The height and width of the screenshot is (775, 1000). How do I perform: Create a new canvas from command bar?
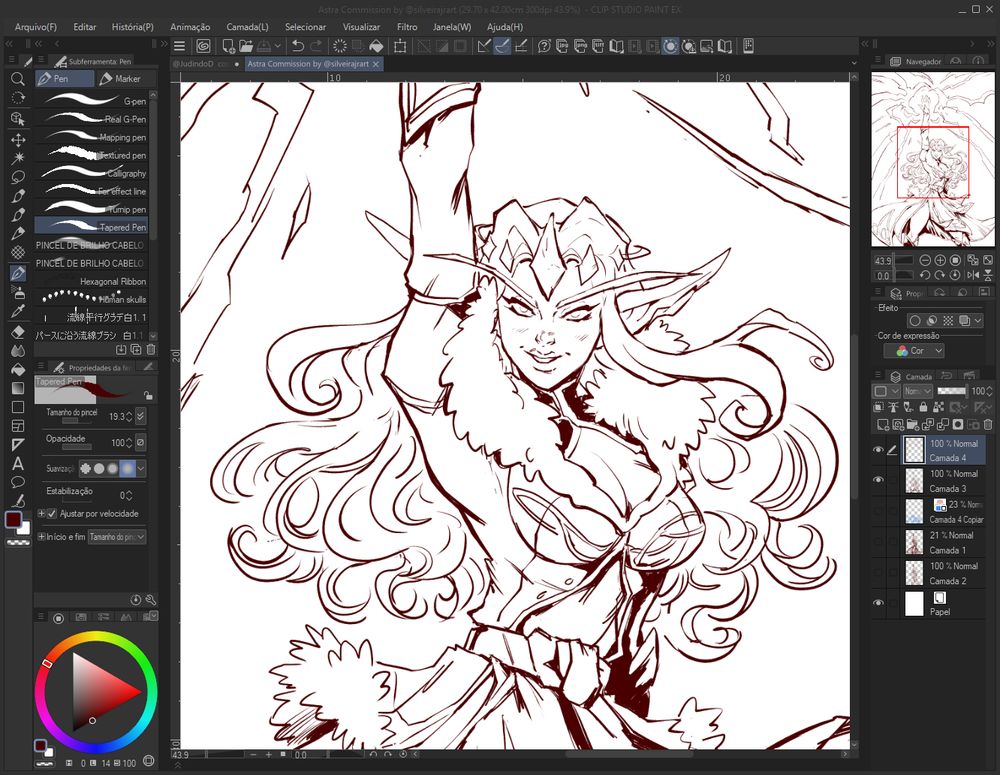pyautogui.click(x=228, y=46)
